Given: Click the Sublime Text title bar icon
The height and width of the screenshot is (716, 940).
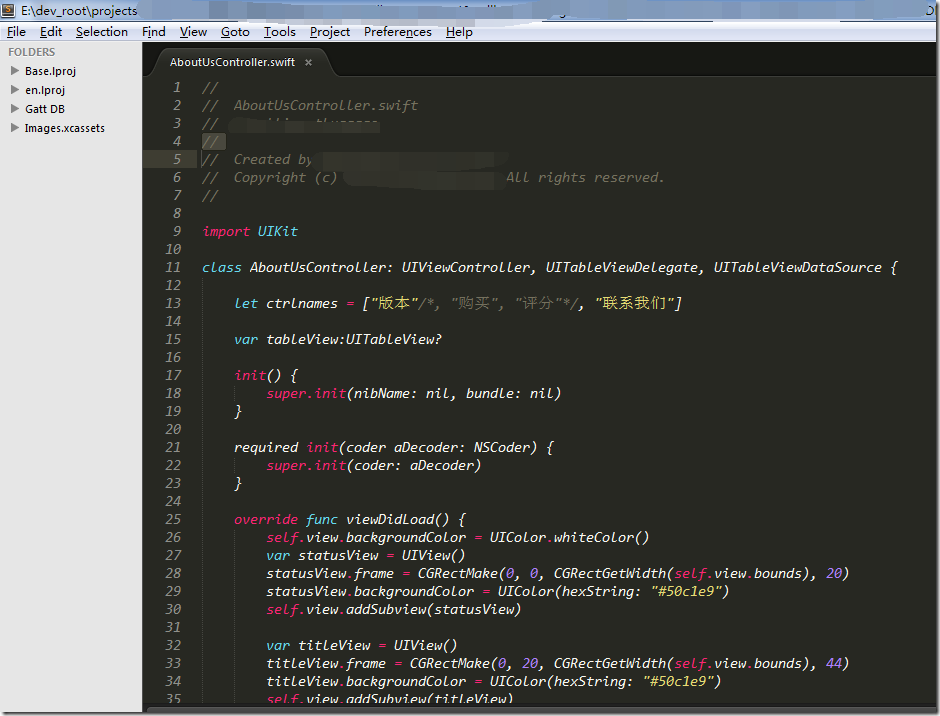Looking at the screenshot, I should (x=8, y=10).
